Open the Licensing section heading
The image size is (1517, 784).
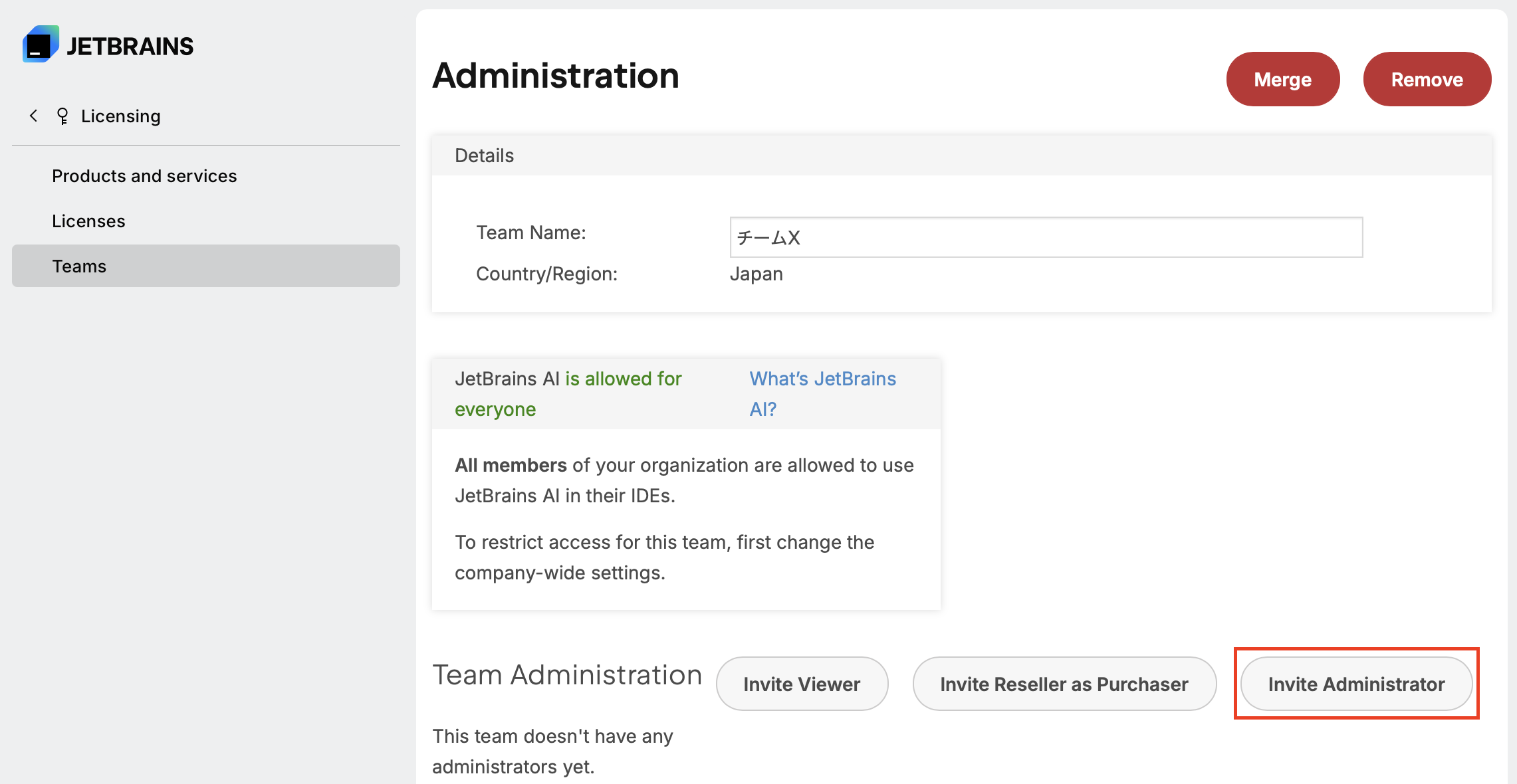pyautogui.click(x=120, y=116)
